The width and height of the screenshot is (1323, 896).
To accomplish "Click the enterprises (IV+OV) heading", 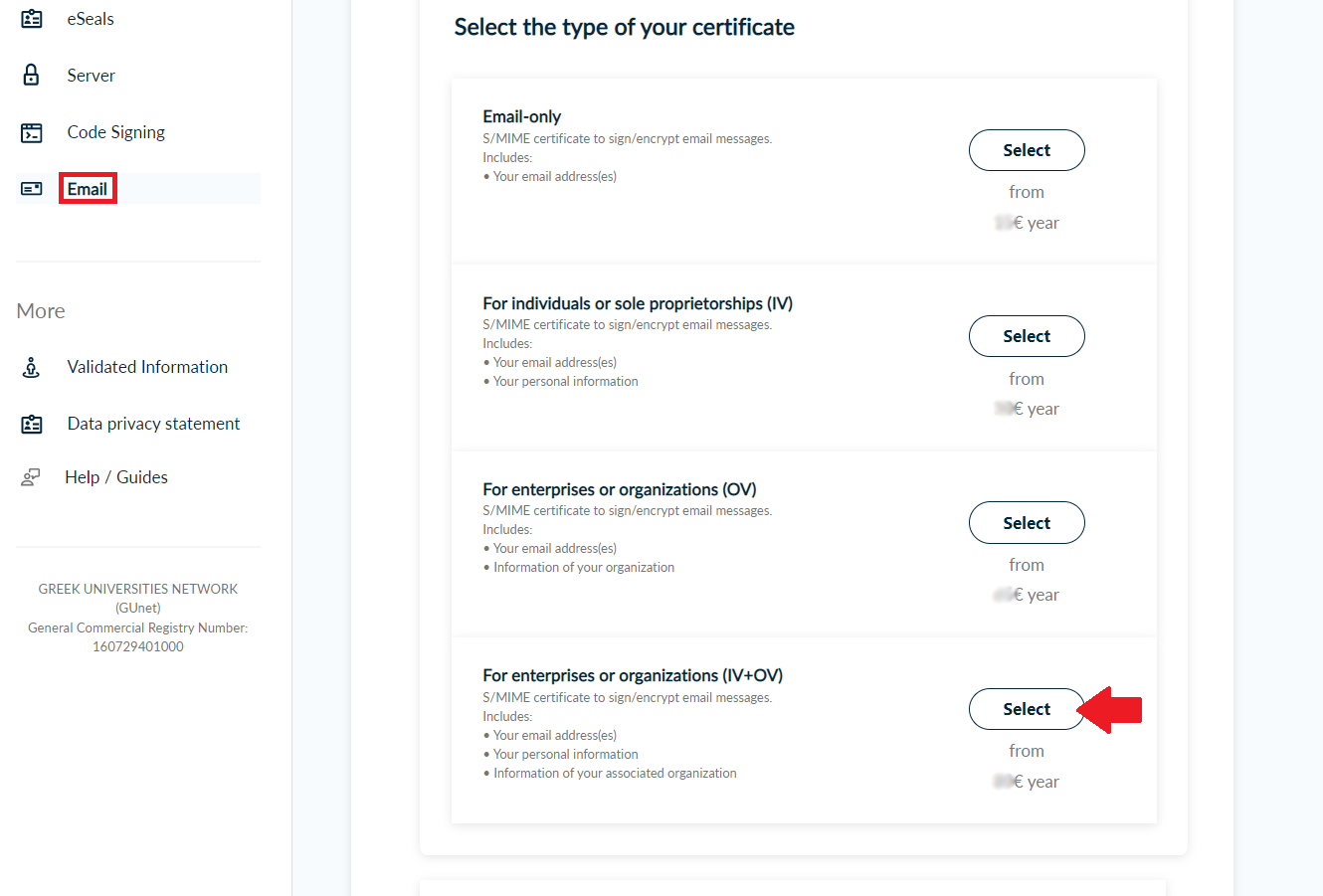I will pyautogui.click(x=633, y=675).
